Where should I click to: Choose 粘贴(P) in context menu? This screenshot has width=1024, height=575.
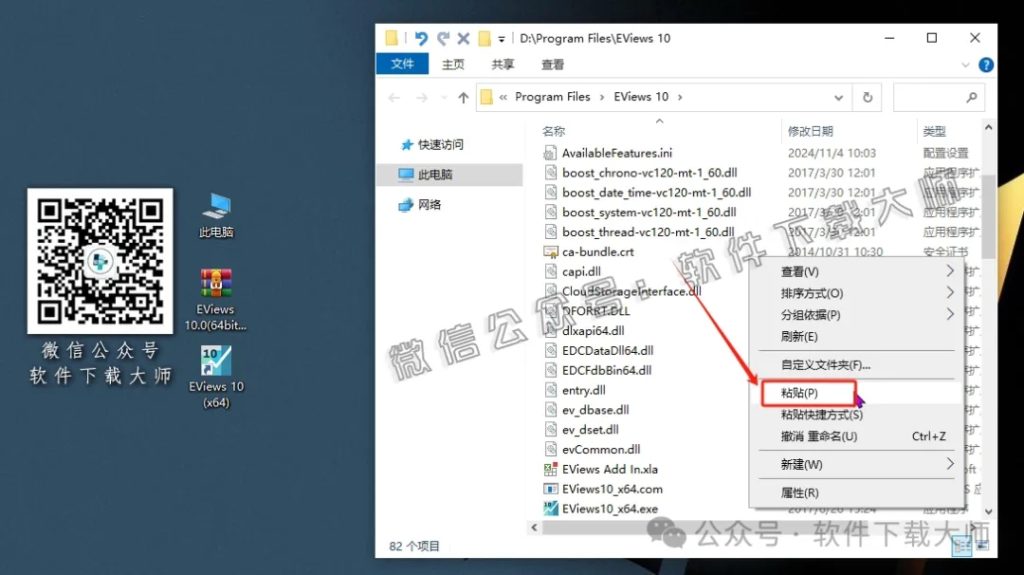pos(856,393)
